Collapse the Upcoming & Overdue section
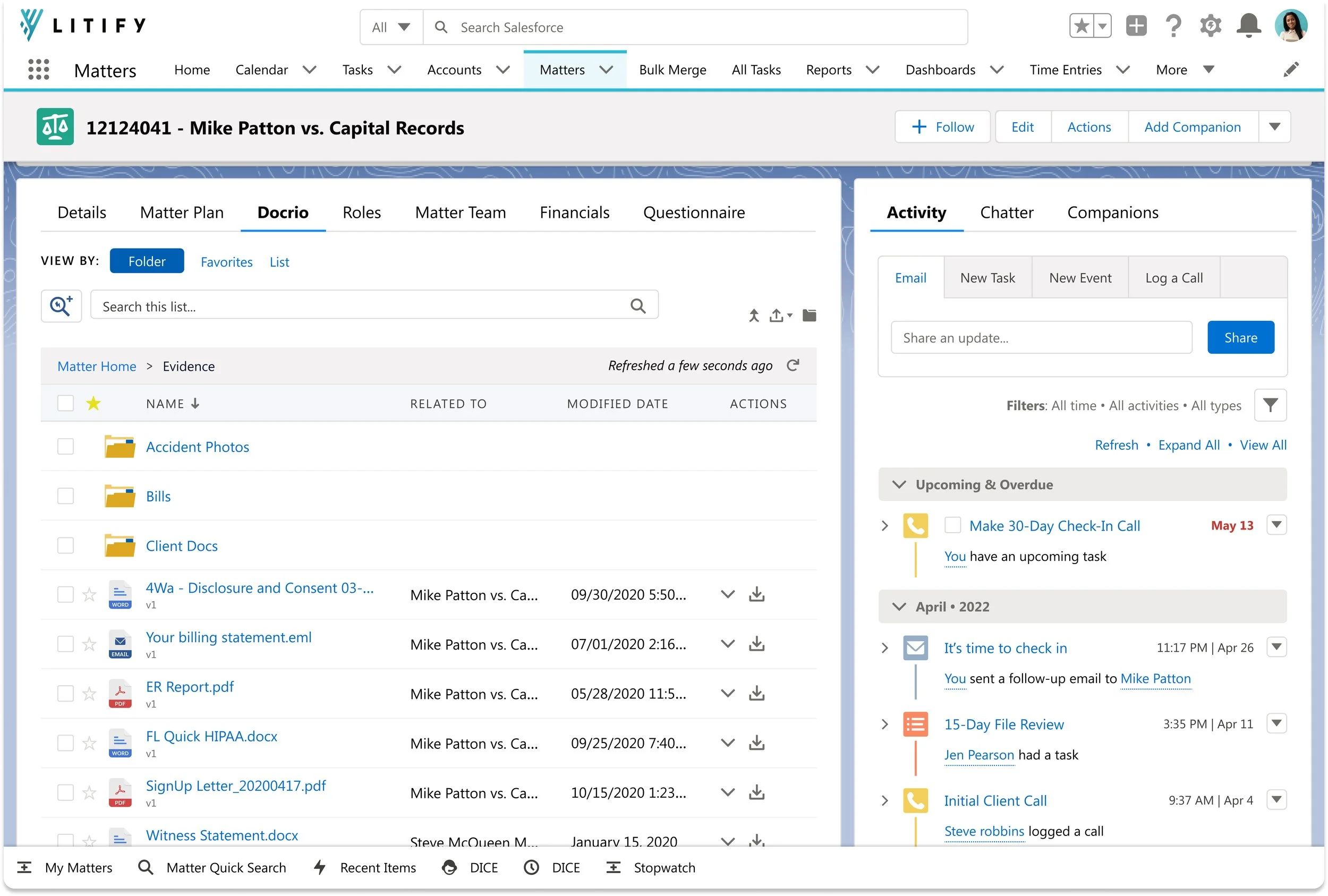The width and height of the screenshot is (1328, 896). (x=899, y=484)
